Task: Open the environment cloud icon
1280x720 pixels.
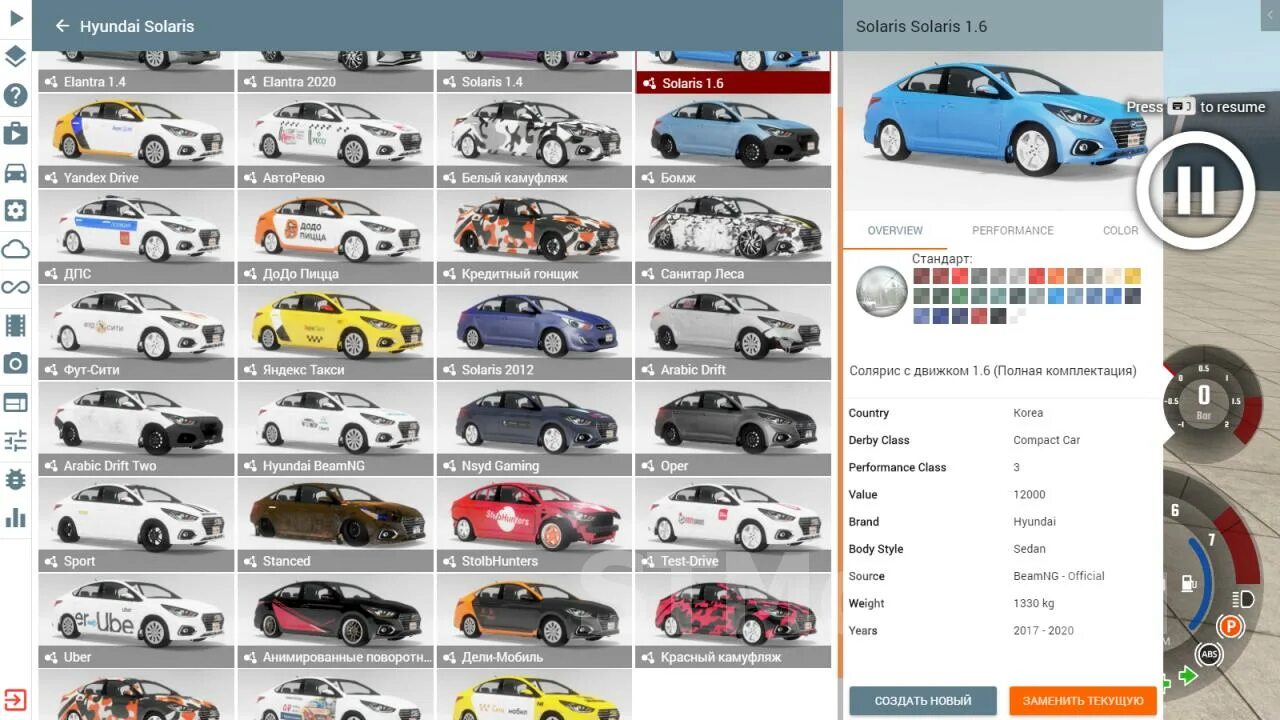Action: [x=16, y=248]
